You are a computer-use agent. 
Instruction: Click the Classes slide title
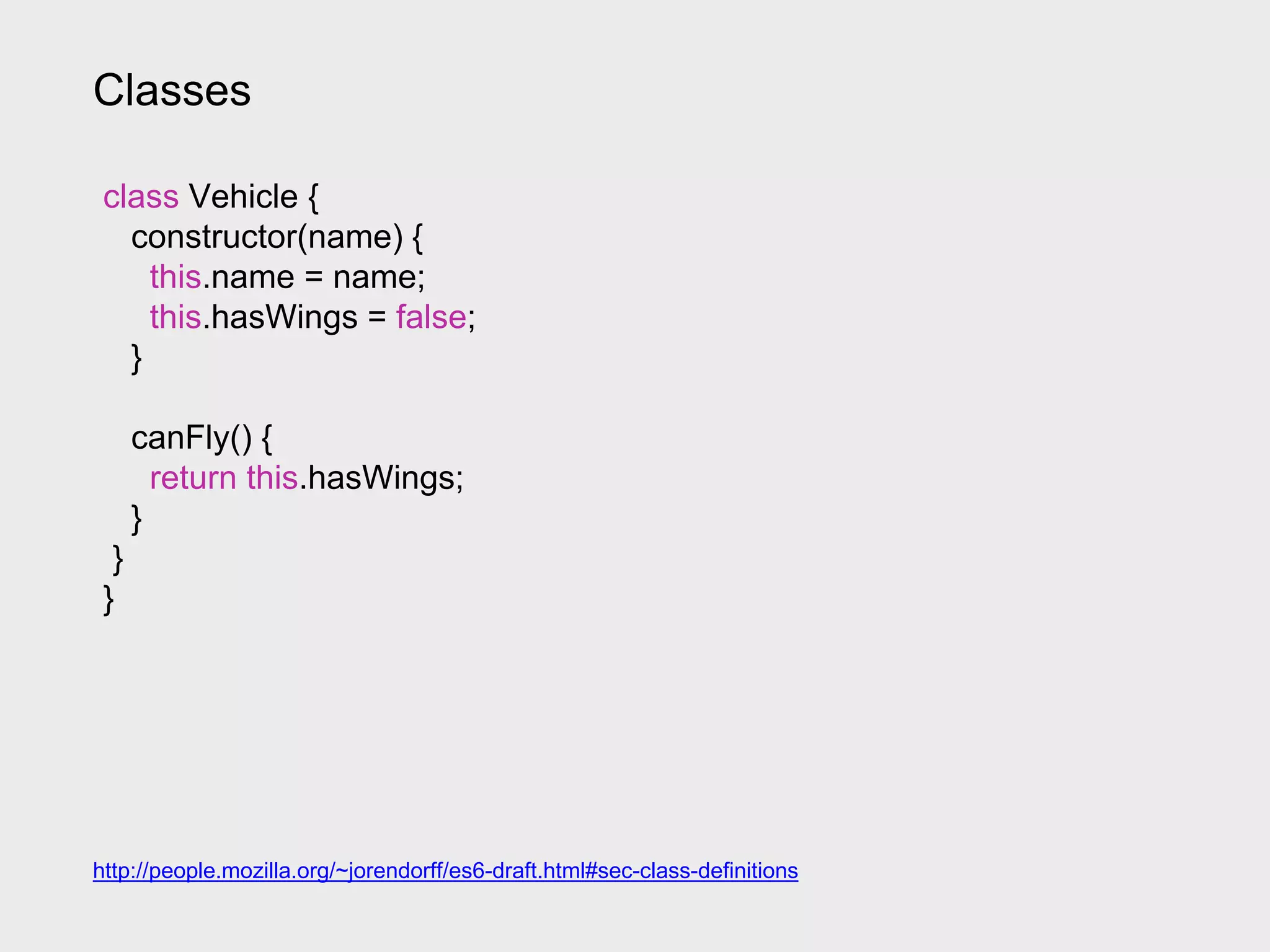[172, 90]
